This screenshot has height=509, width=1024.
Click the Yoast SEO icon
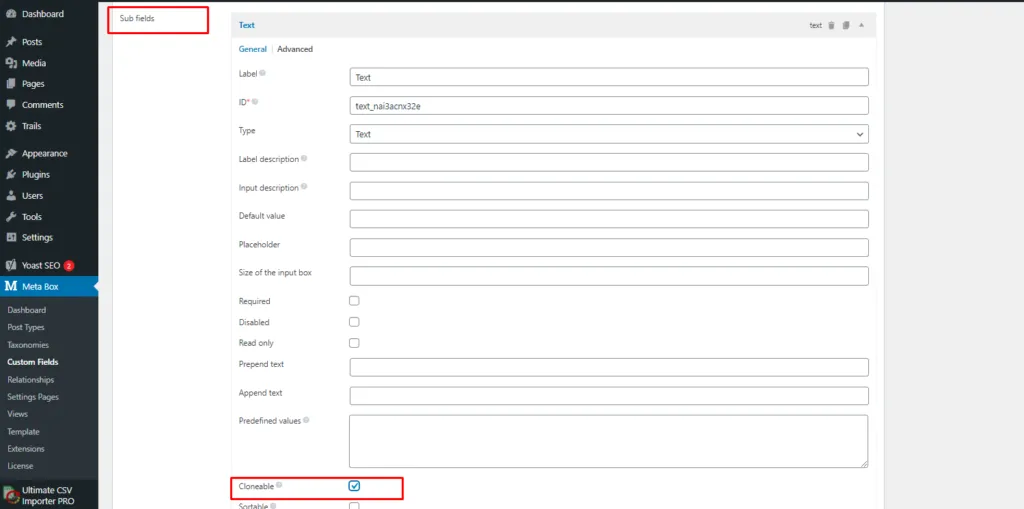10,265
